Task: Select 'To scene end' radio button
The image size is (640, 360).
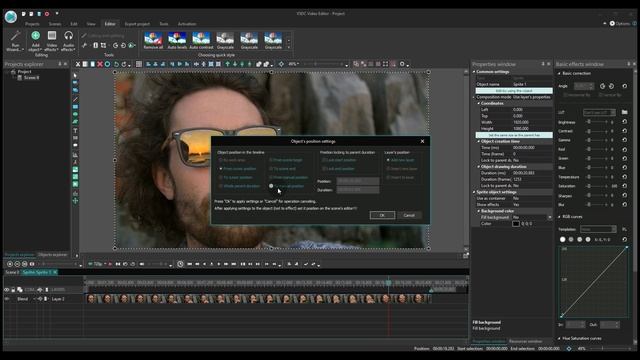Action: 271,169
